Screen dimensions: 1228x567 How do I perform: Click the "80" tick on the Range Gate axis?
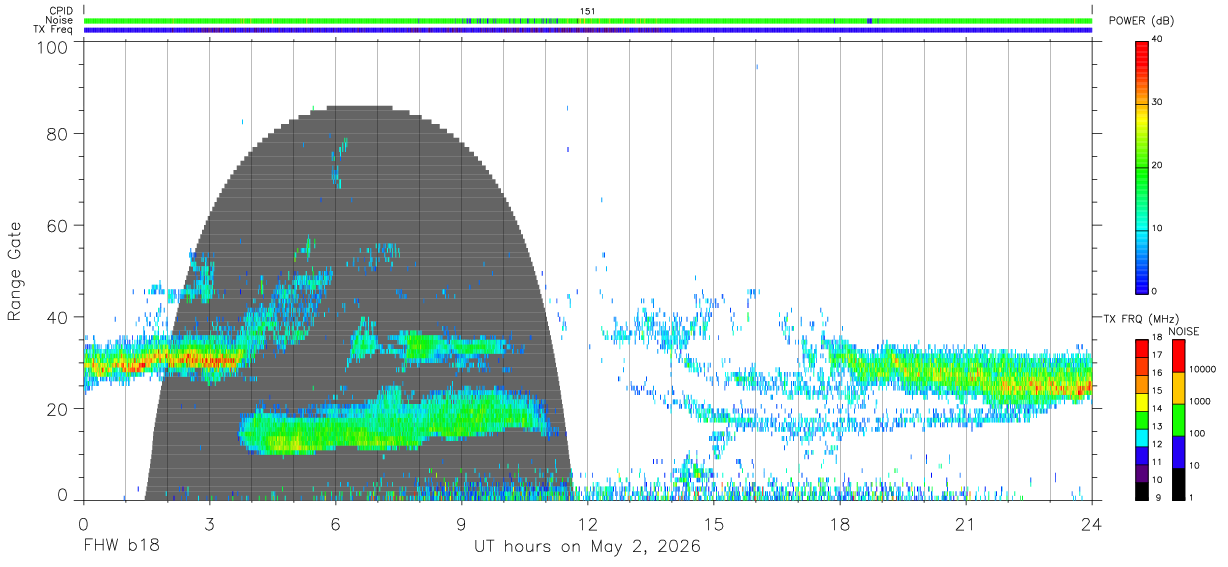tap(59, 134)
